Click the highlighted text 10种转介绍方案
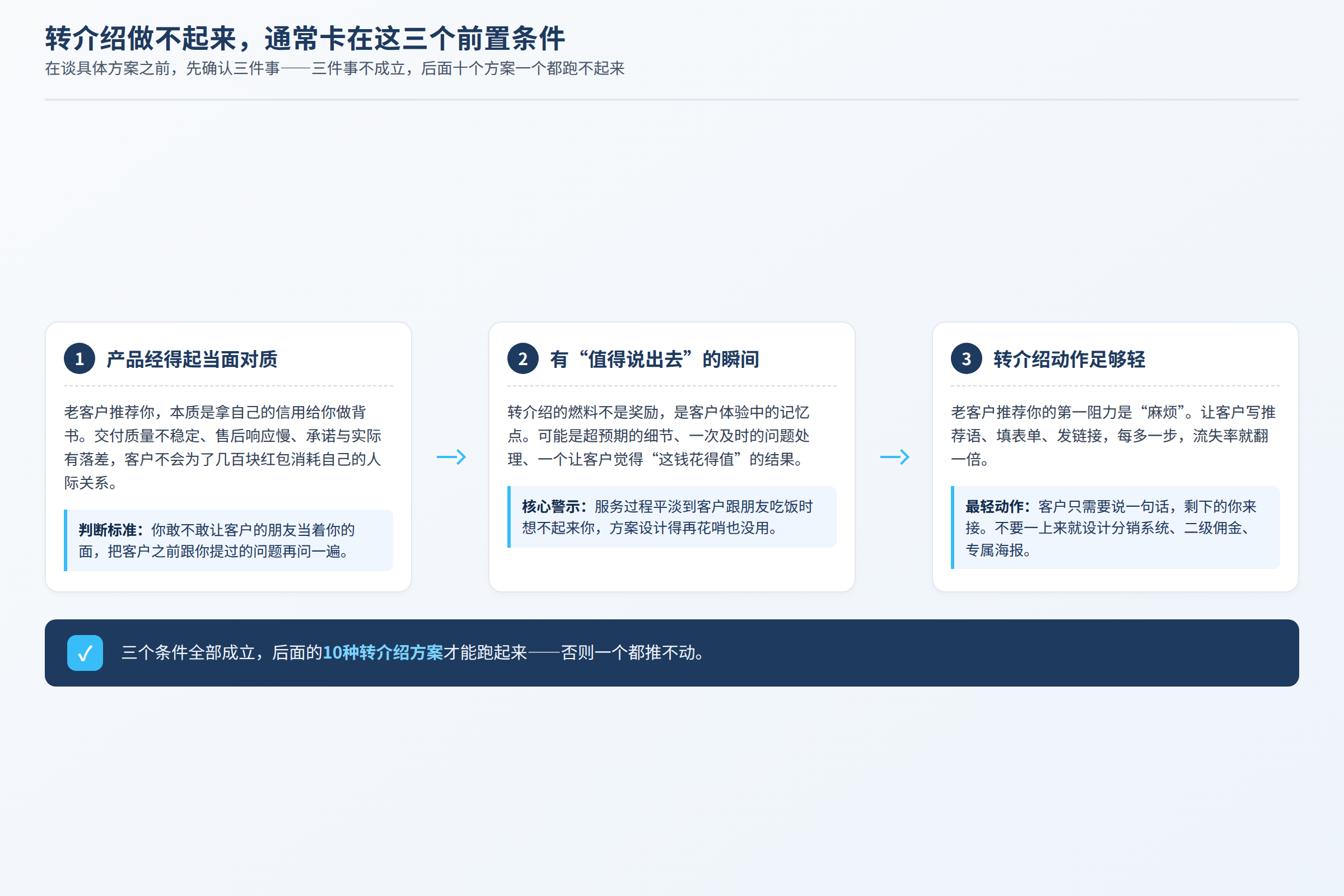 click(383, 652)
